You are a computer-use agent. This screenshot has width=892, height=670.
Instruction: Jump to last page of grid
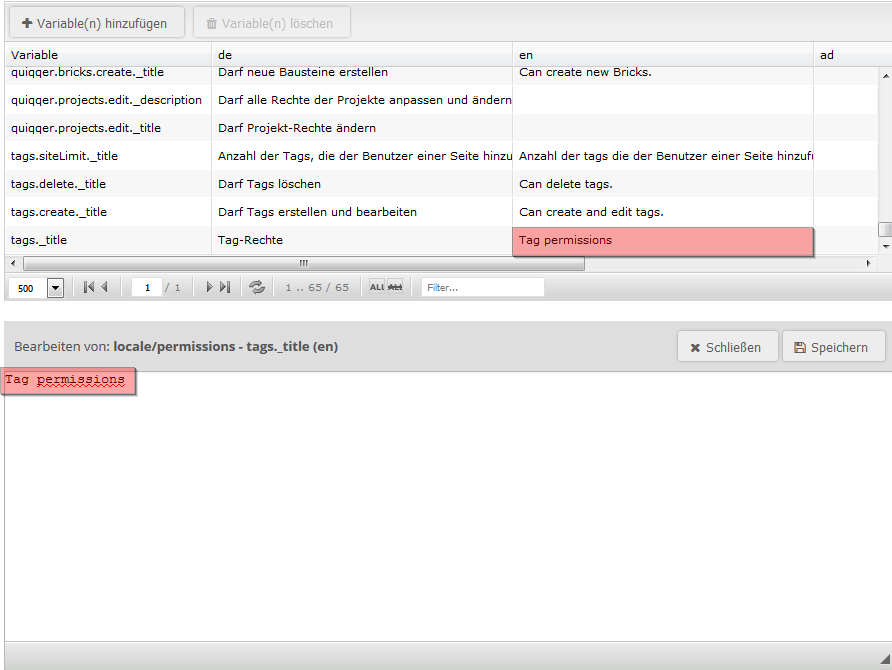pyautogui.click(x=225, y=287)
